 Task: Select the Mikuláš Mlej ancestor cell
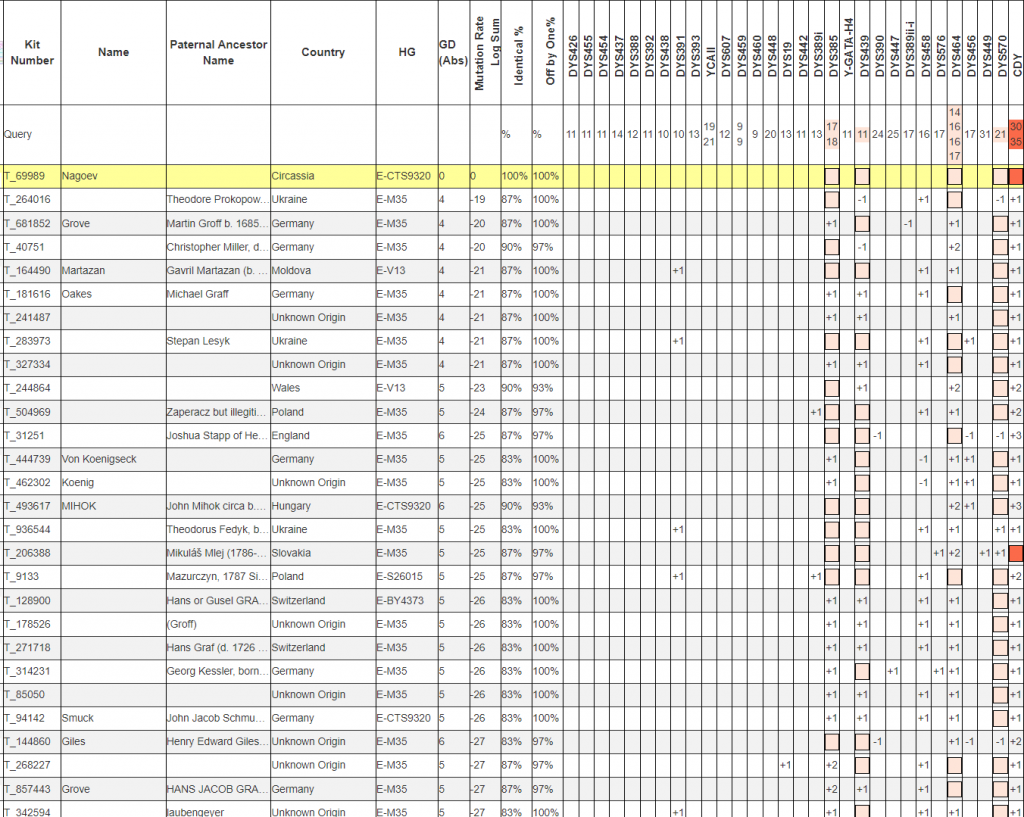(216, 553)
